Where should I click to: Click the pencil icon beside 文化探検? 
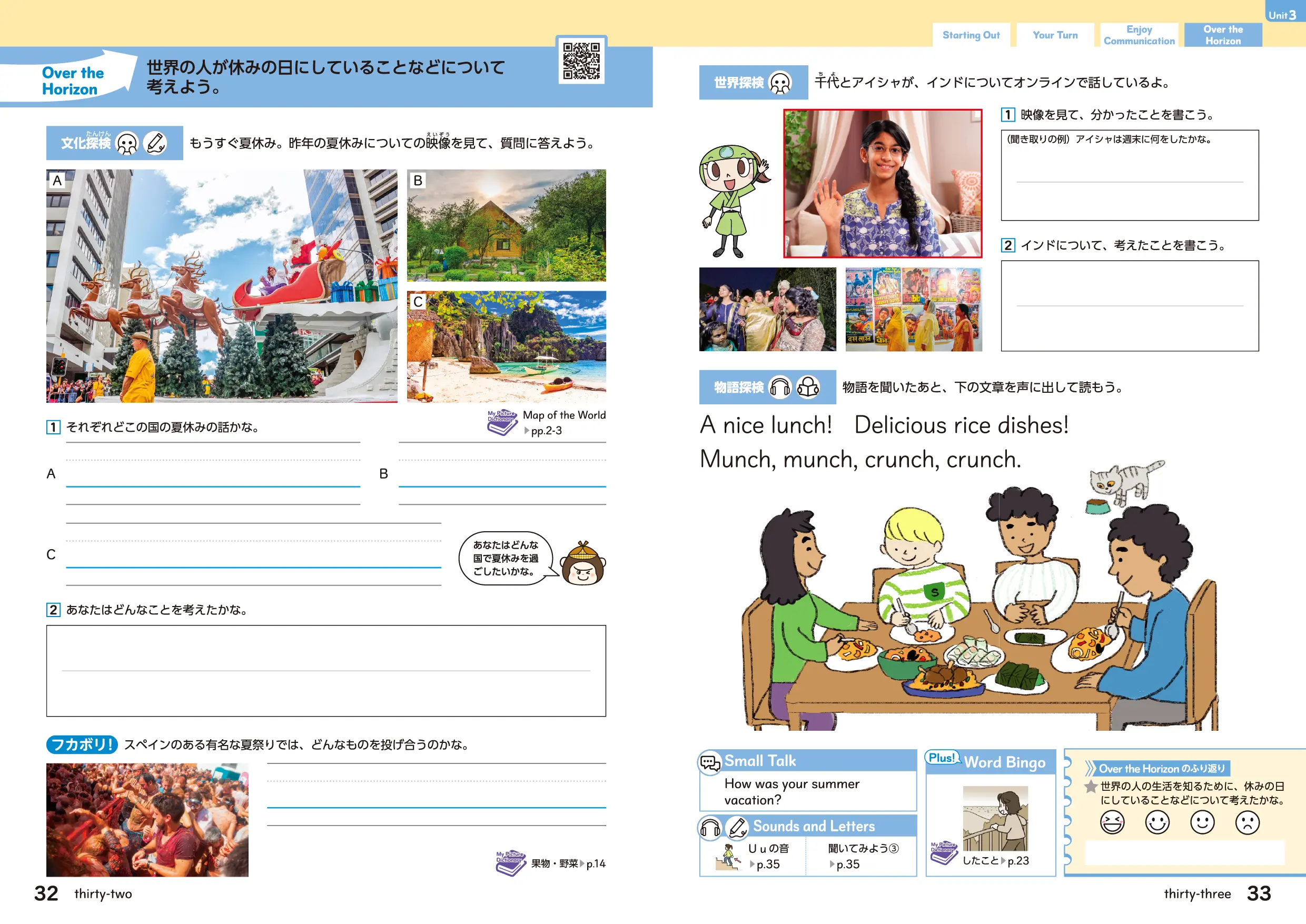click(x=155, y=143)
